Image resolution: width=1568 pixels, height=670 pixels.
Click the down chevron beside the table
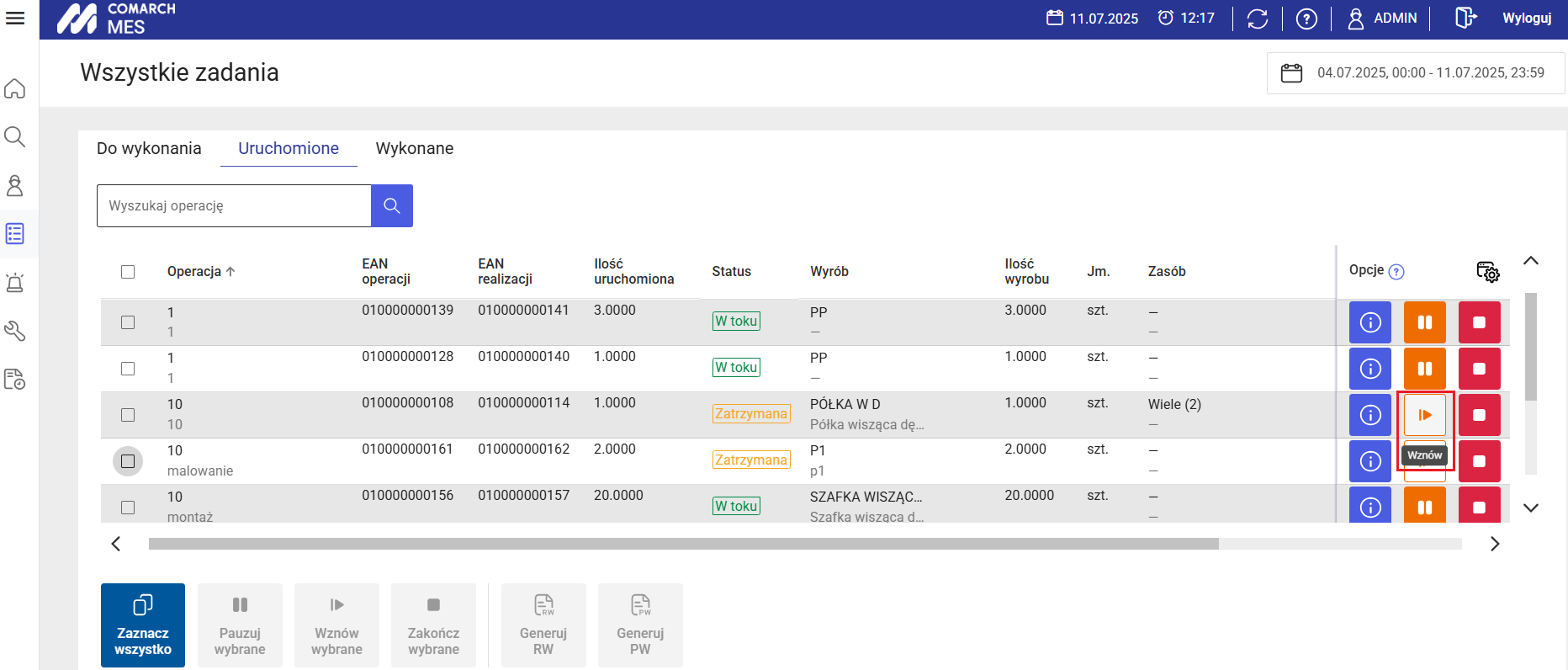[x=1530, y=508]
